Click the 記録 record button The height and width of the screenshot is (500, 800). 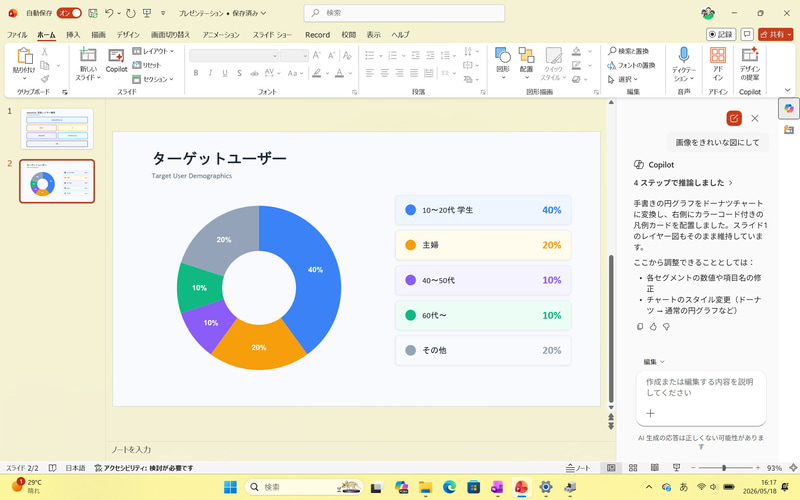coord(721,34)
